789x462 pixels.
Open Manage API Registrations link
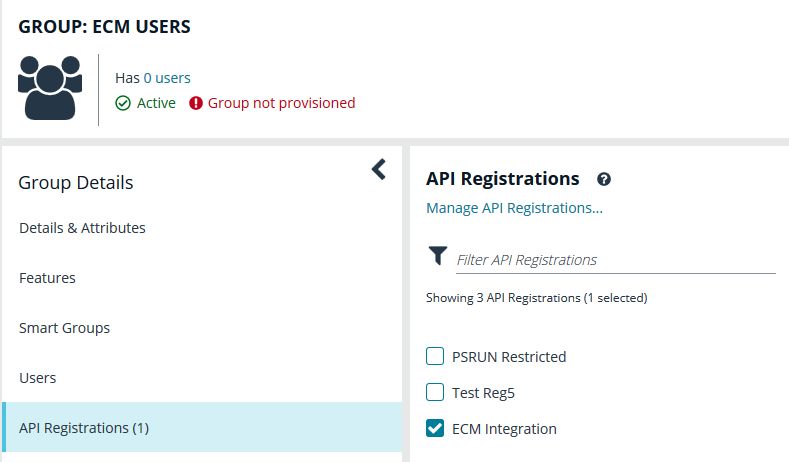point(514,208)
